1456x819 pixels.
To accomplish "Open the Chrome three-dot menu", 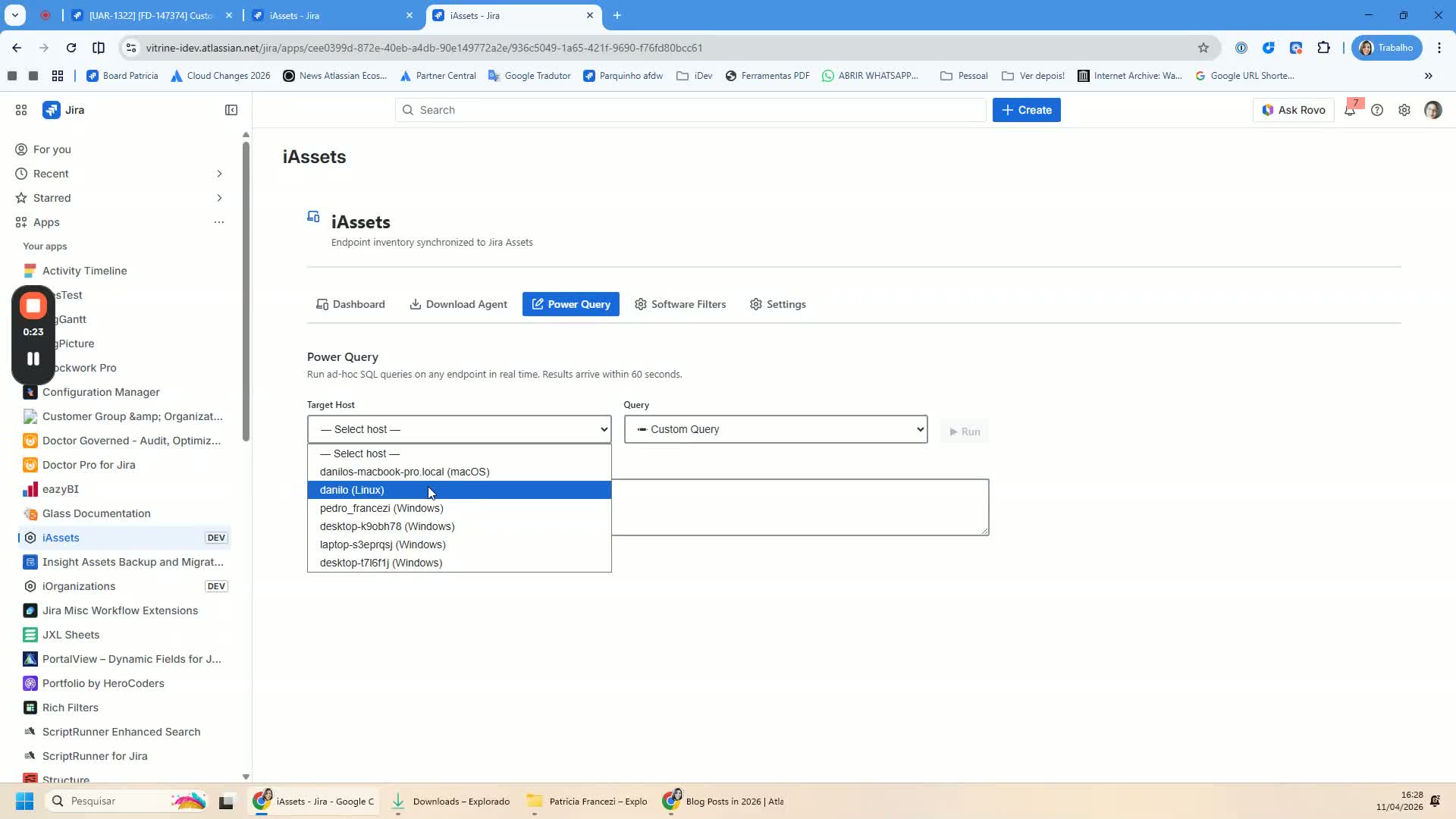I will point(1439,48).
